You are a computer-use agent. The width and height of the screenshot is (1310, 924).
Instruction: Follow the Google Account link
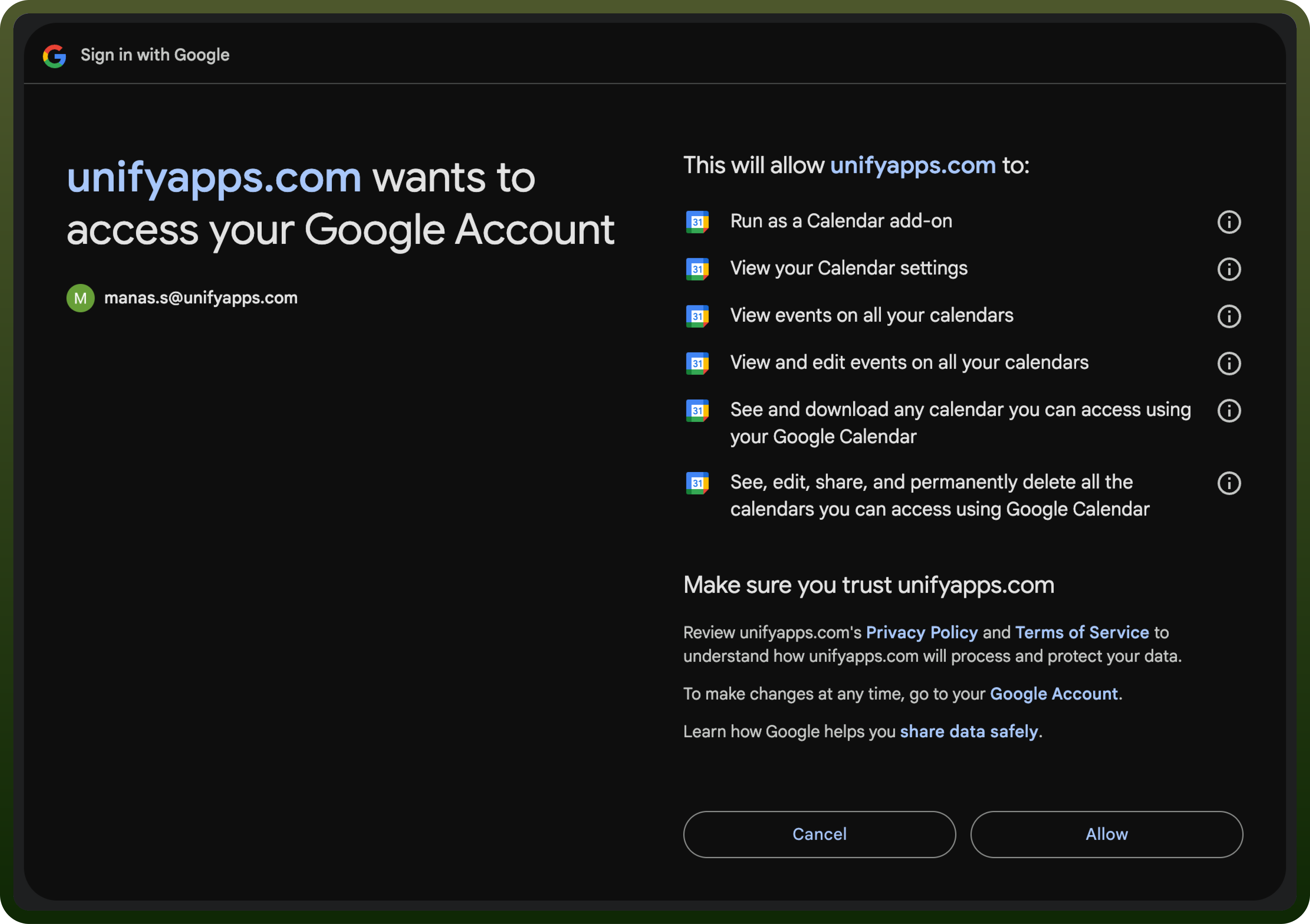click(1054, 694)
